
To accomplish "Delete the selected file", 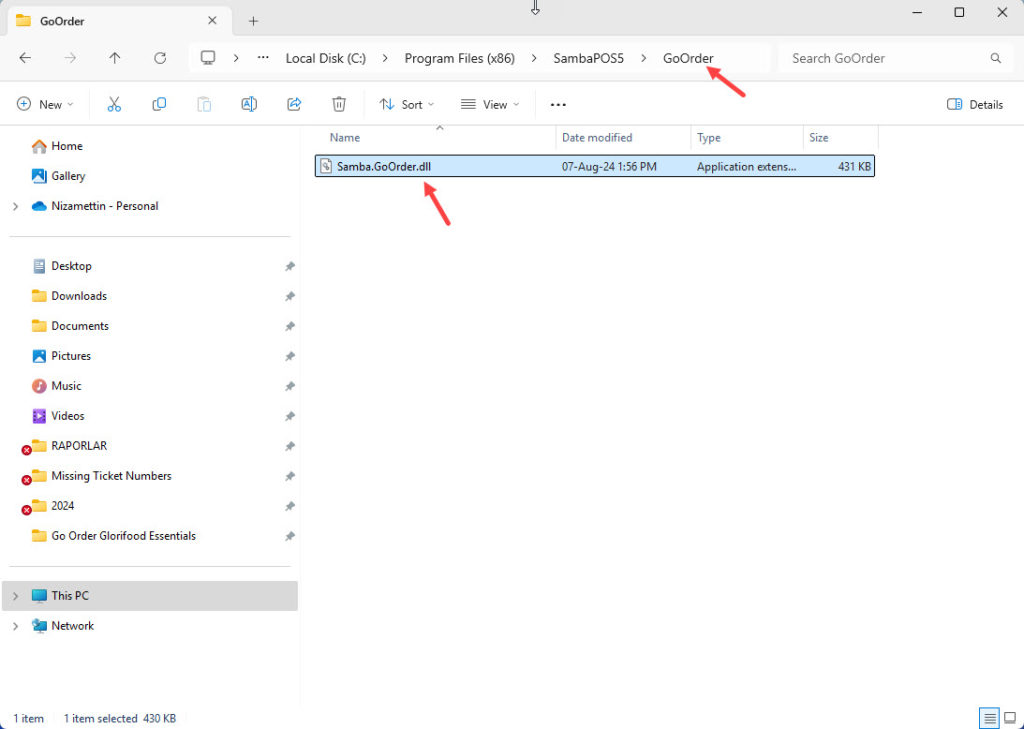I will coord(339,105).
